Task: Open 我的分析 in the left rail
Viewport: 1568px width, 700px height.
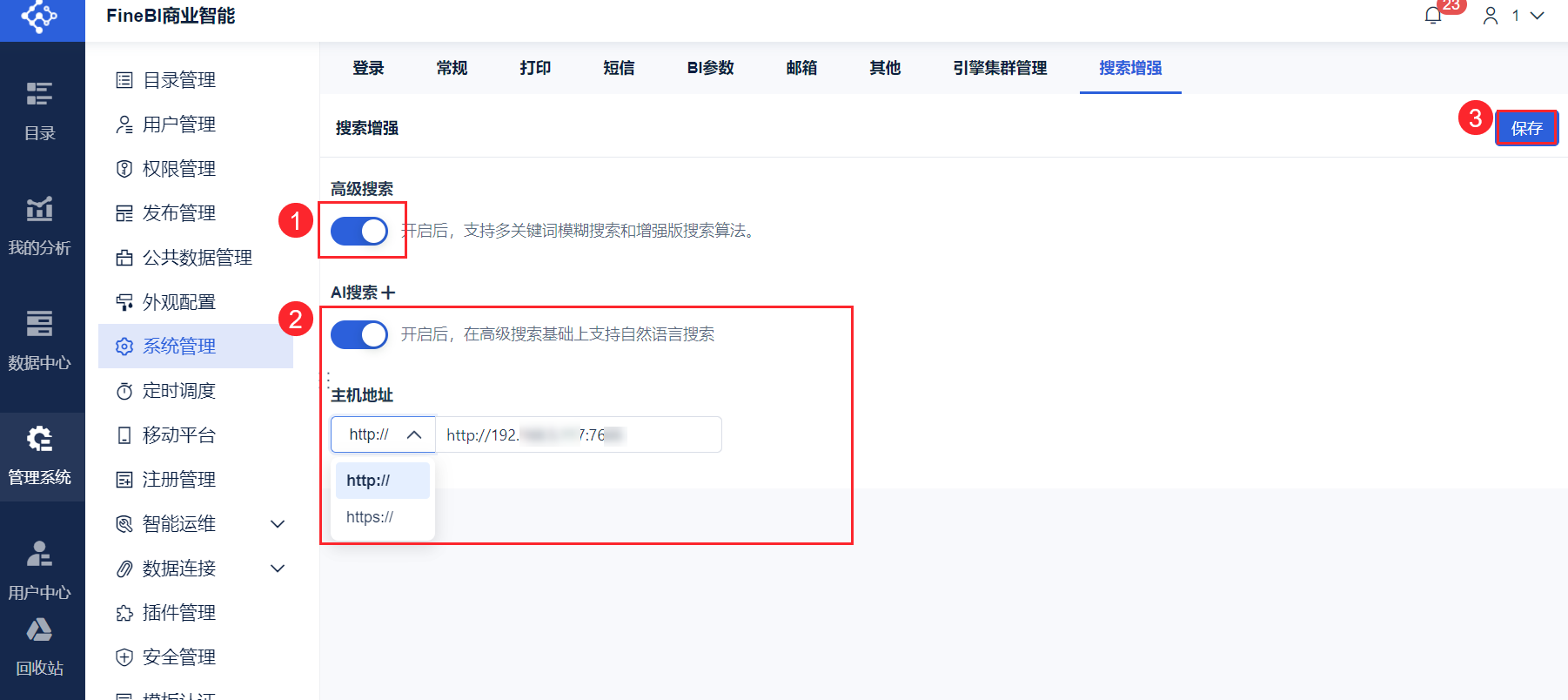Action: click(40, 225)
